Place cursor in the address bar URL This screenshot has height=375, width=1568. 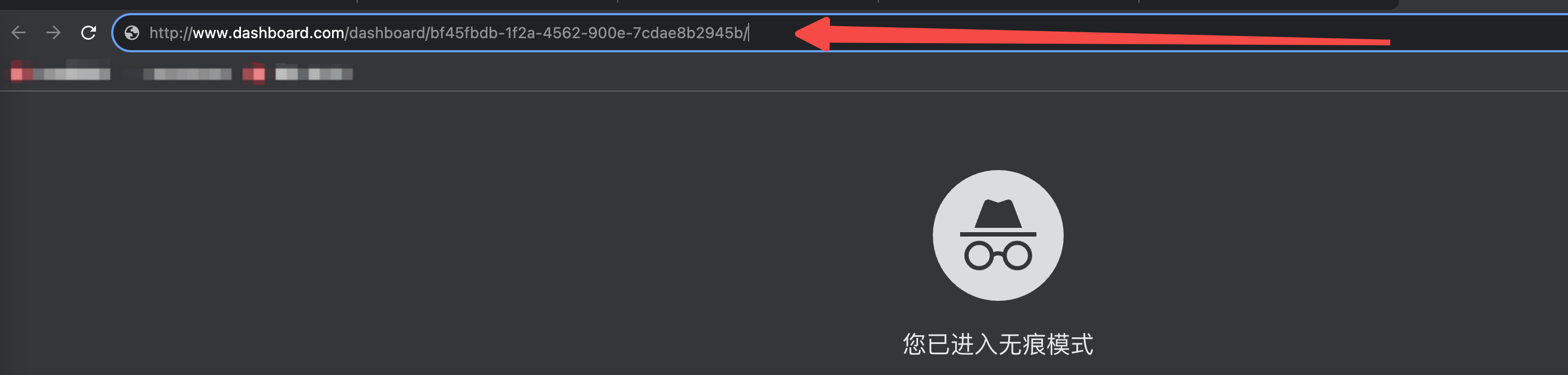click(x=449, y=32)
